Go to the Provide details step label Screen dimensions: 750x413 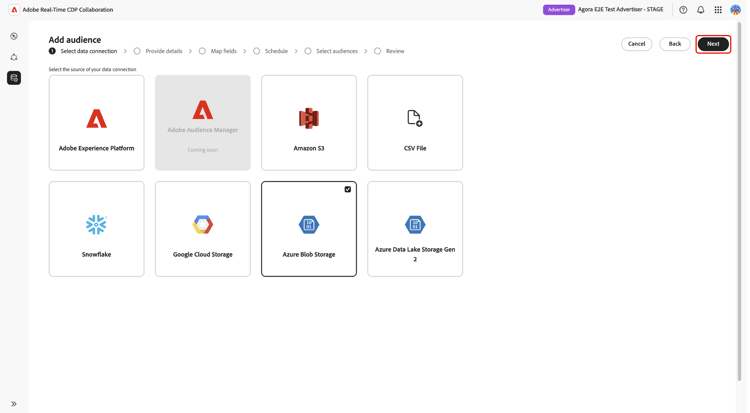pyautogui.click(x=164, y=51)
